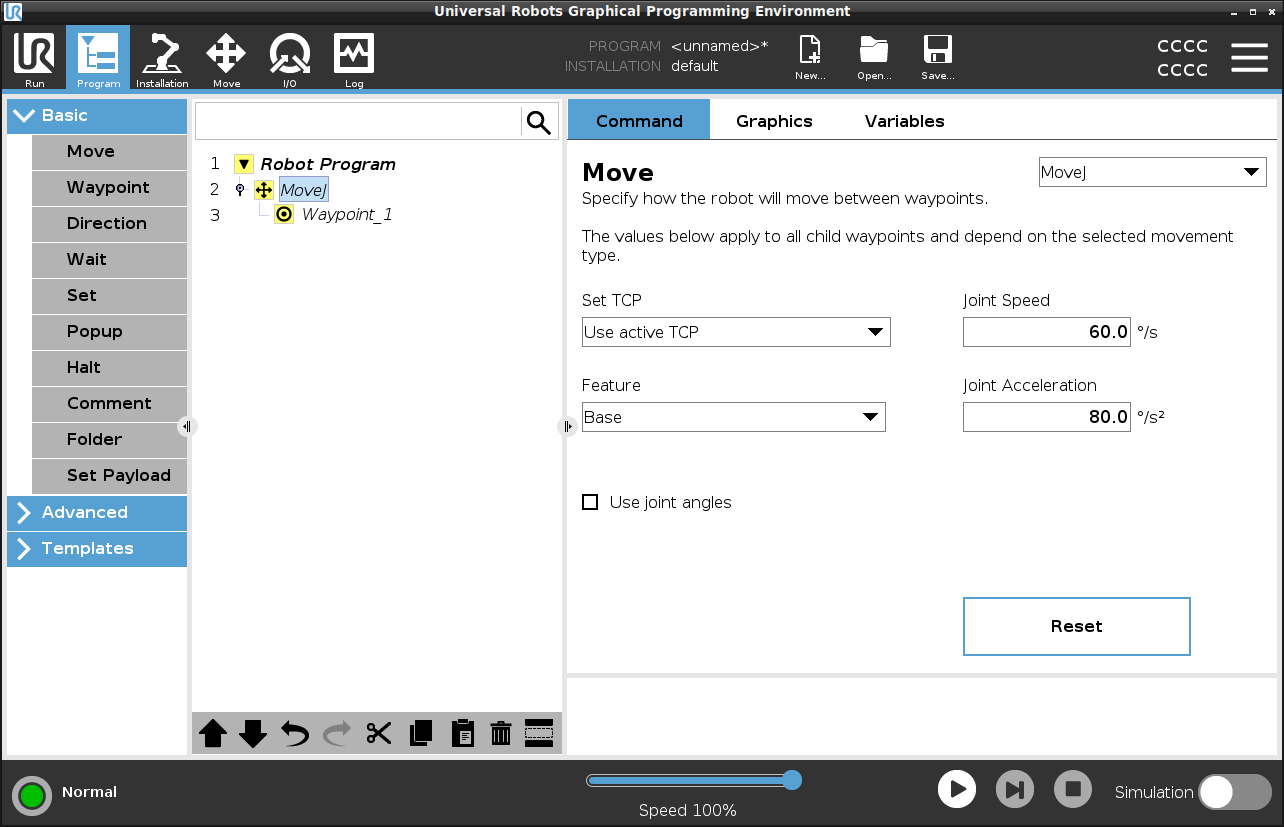Open the Set TCP dropdown
Viewport: 1284px width, 827px height.
[735, 332]
